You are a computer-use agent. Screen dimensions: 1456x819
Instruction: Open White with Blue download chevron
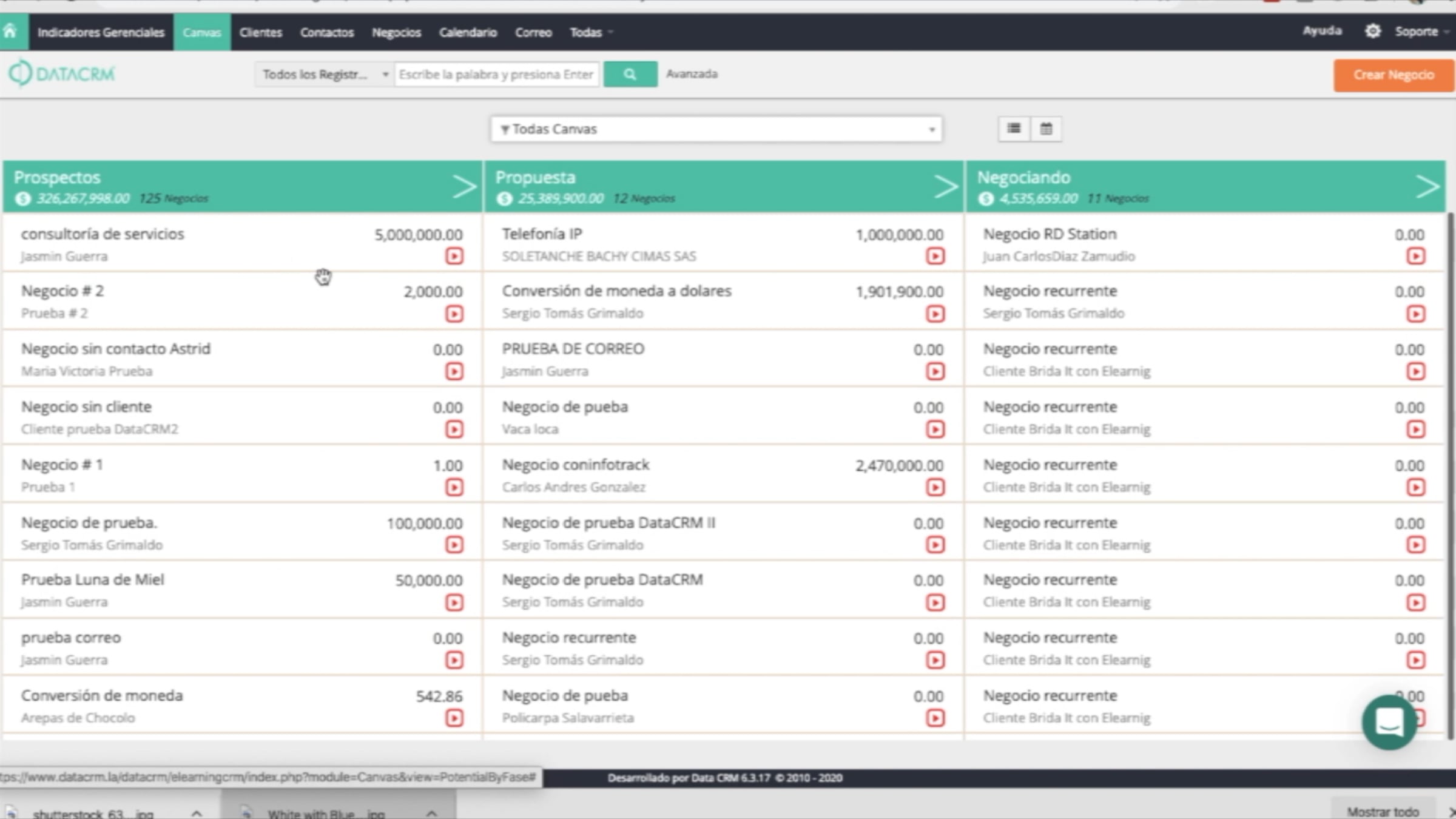(431, 813)
